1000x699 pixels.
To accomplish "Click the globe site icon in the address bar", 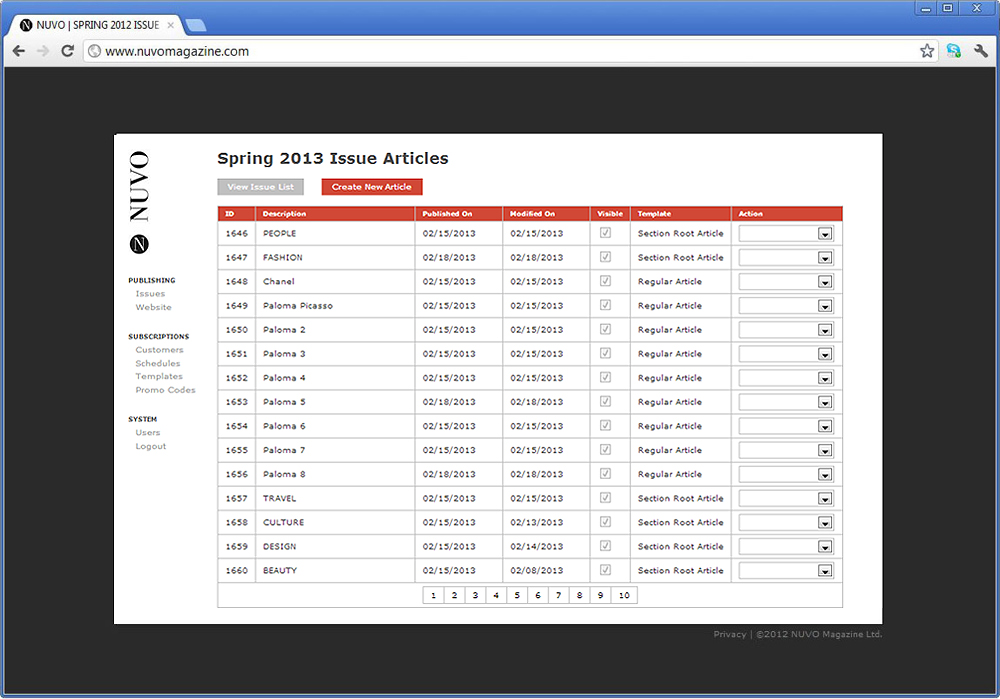I will click(x=94, y=51).
